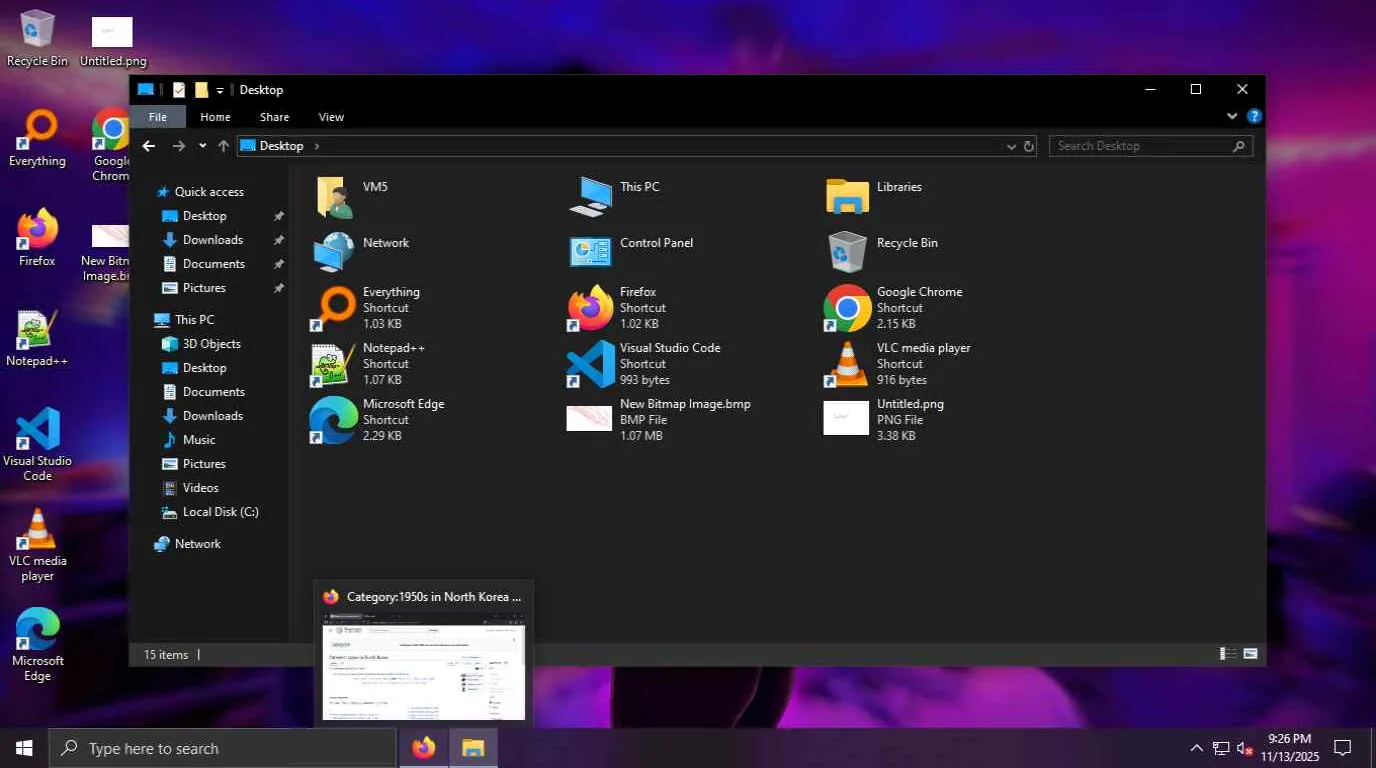Open the File menu

158,117
